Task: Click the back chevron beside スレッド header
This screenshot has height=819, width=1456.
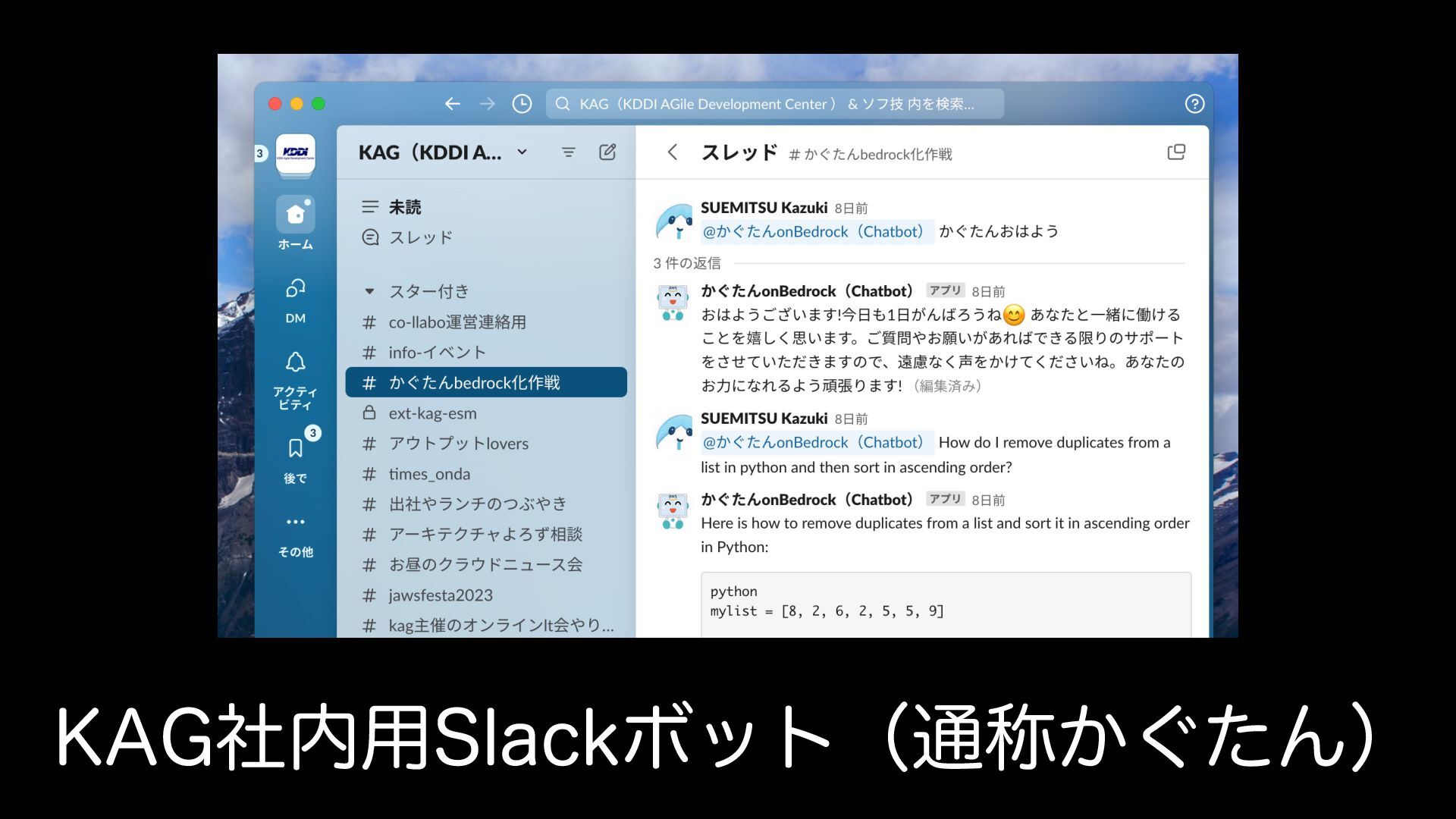Action: (672, 152)
